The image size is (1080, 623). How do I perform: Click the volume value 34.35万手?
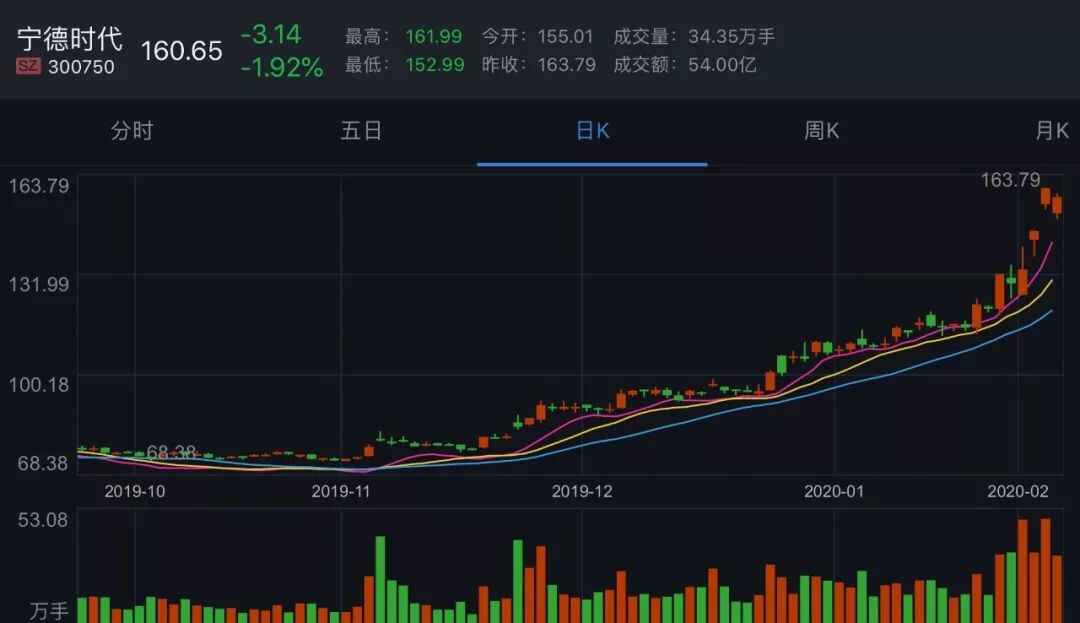pyautogui.click(x=731, y=36)
